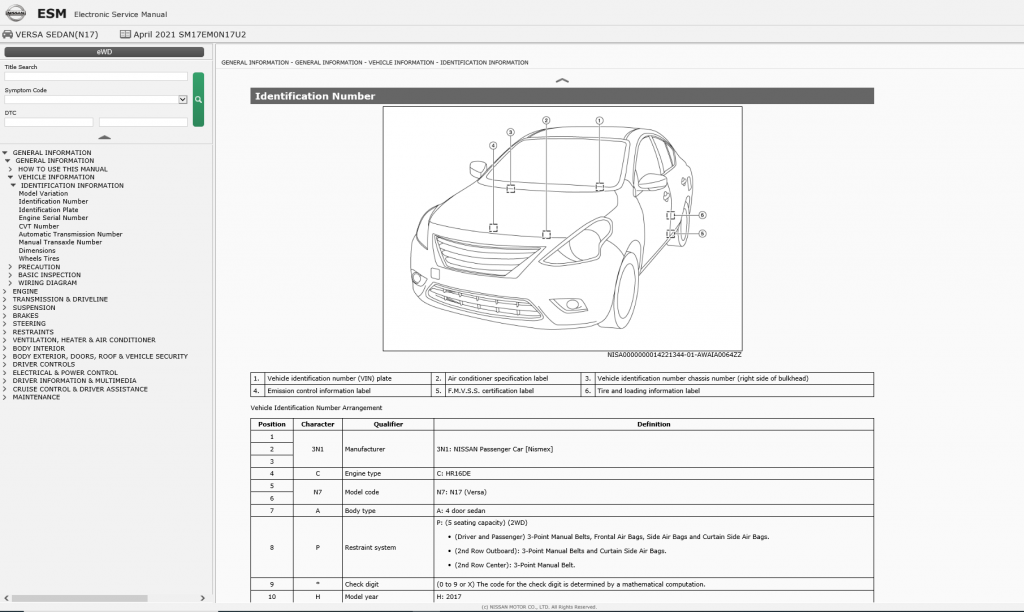1024x612 pixels.
Task: Click the eWD button
Action: [x=101, y=53]
